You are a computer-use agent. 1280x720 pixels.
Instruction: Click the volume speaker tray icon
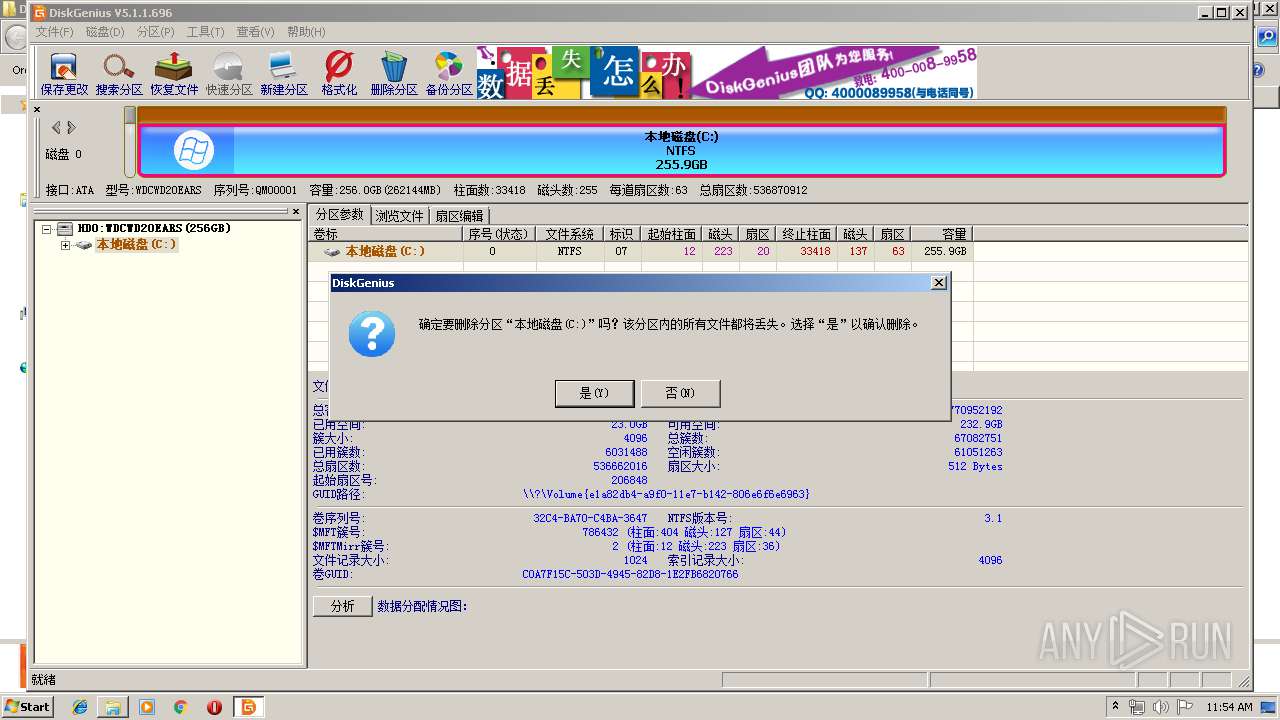[x=1161, y=707]
